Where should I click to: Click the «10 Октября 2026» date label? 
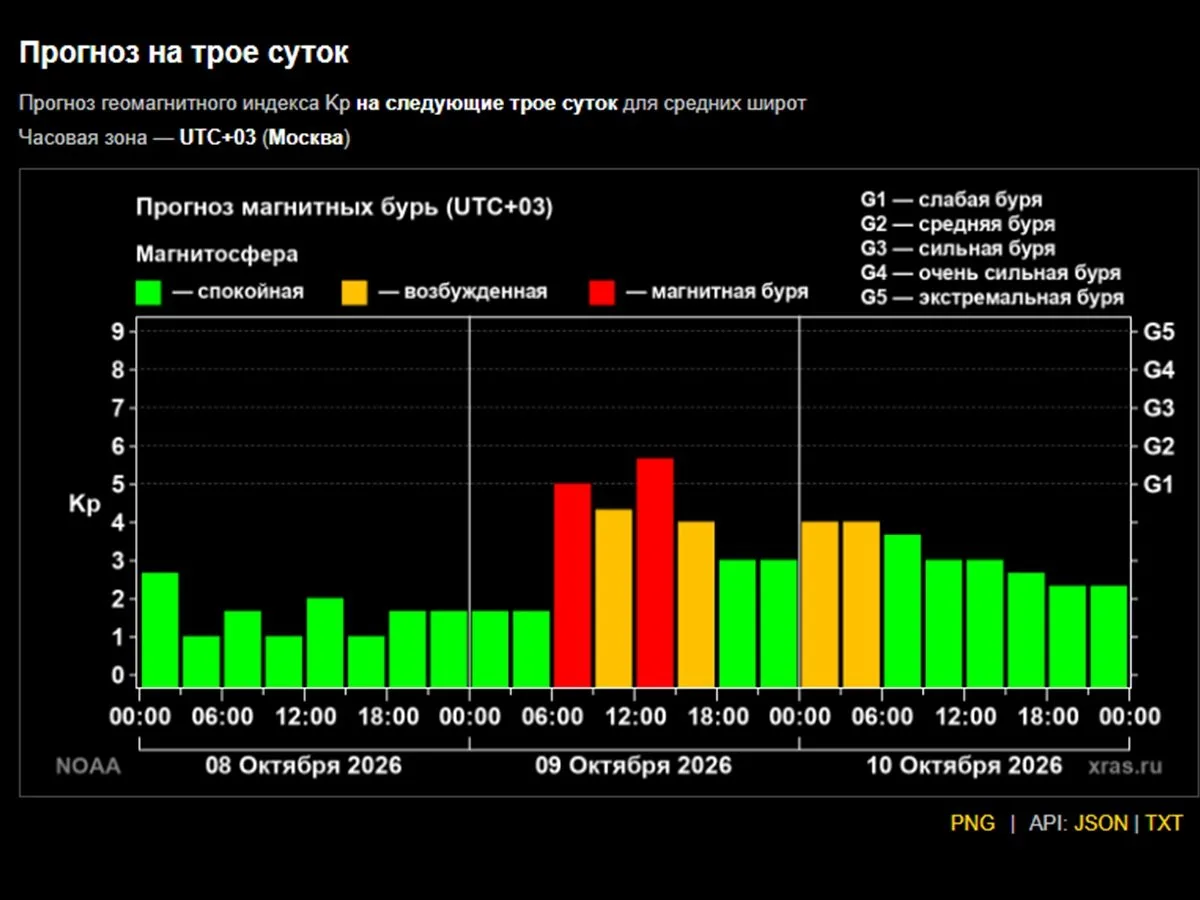pyautogui.click(x=964, y=766)
